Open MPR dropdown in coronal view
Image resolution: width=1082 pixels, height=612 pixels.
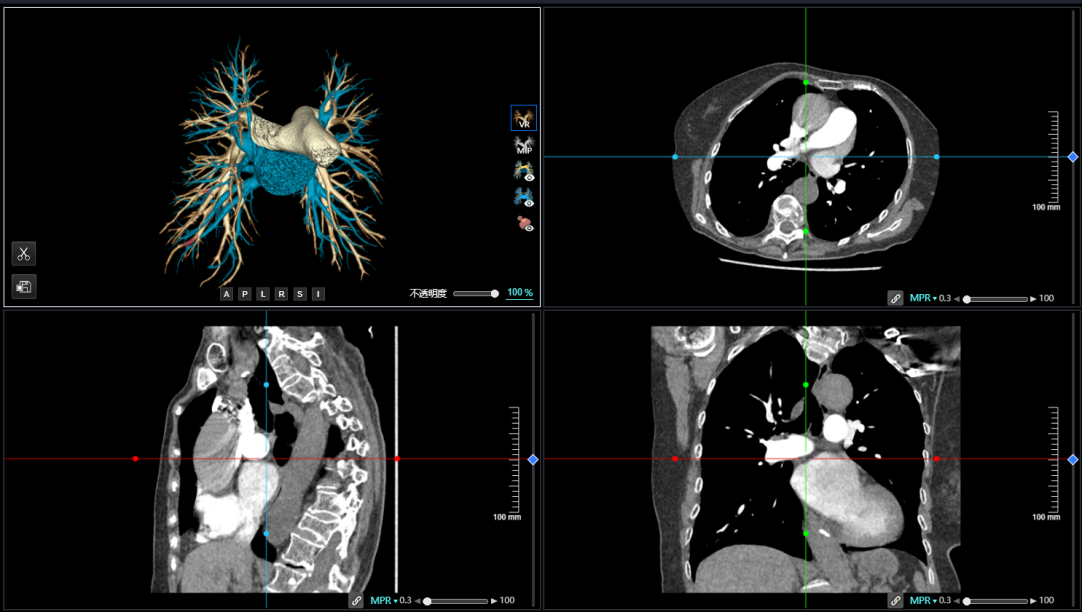coord(923,601)
